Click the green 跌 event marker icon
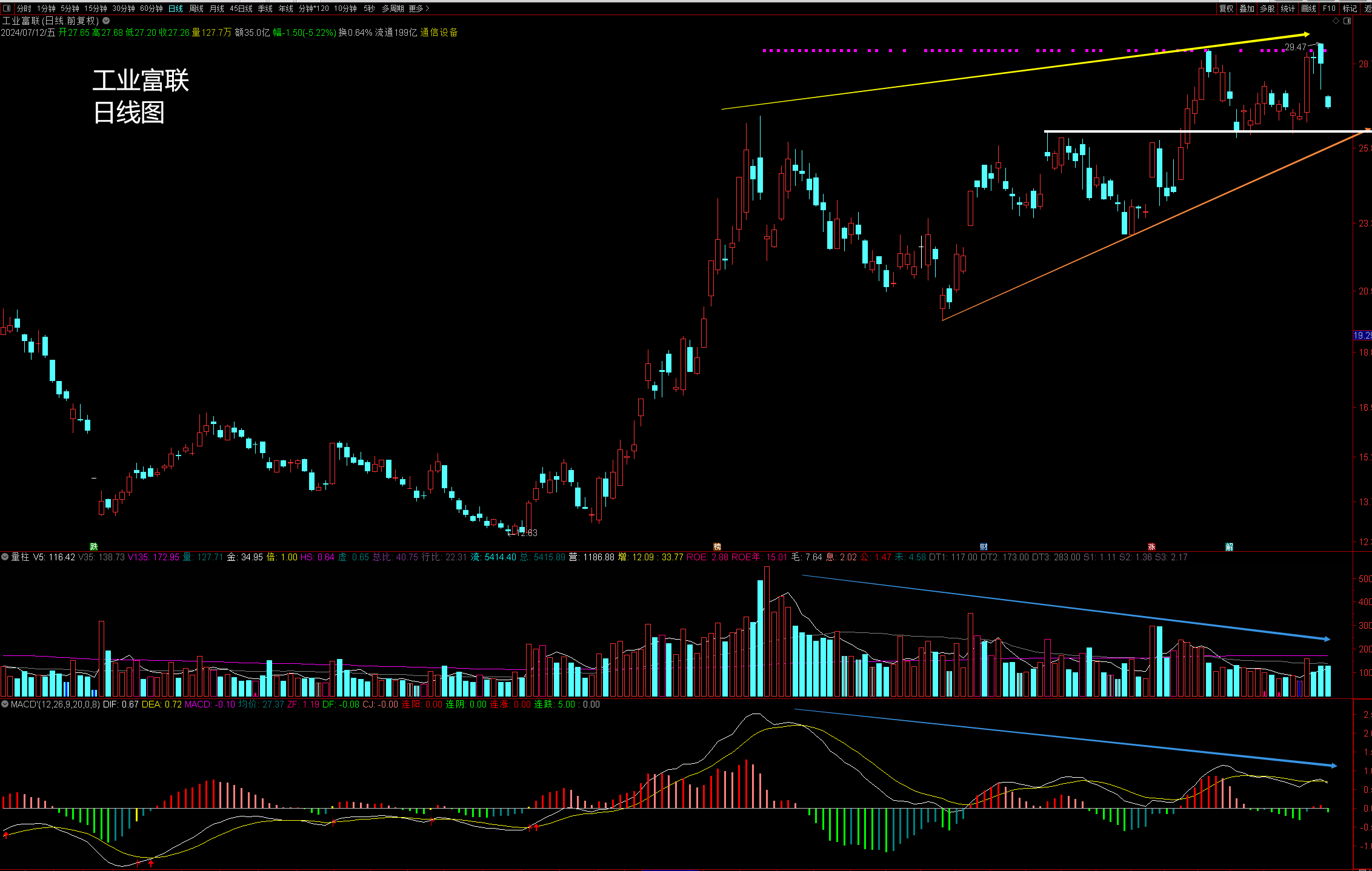Viewport: 1372px width, 871px height. point(94,547)
